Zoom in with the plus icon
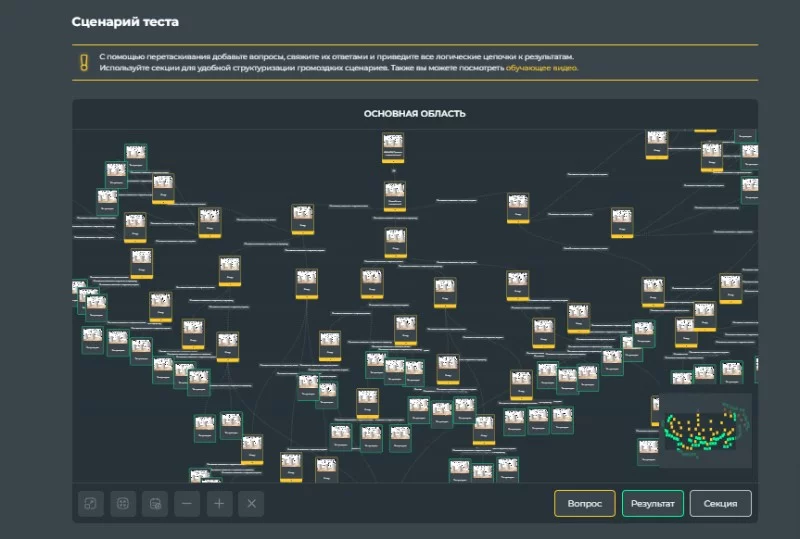 (x=219, y=504)
